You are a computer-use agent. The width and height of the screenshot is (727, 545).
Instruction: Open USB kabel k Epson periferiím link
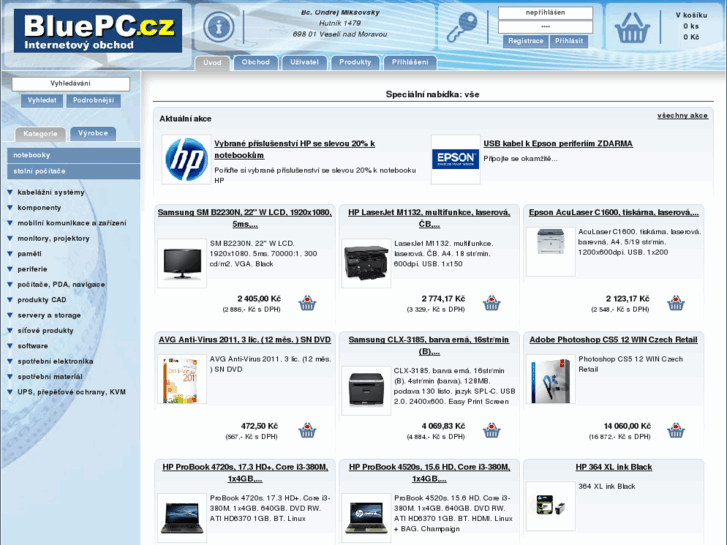pyautogui.click(x=558, y=144)
